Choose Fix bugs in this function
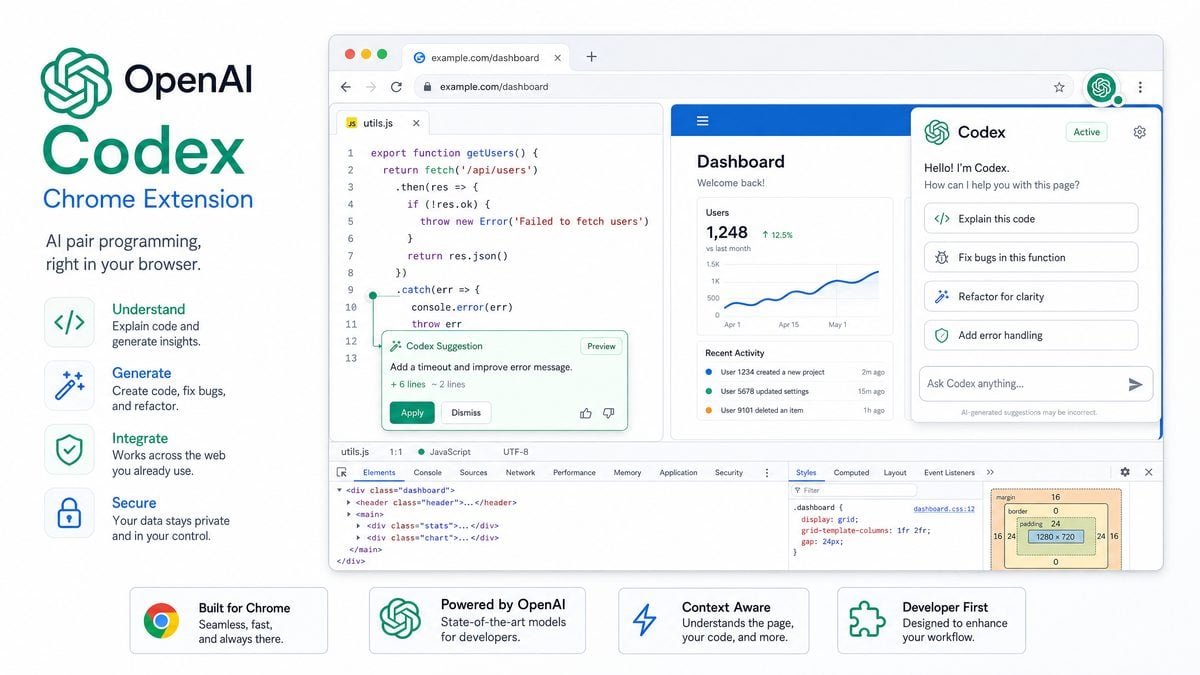Screen dimensions: 1200x675 point(1031,257)
